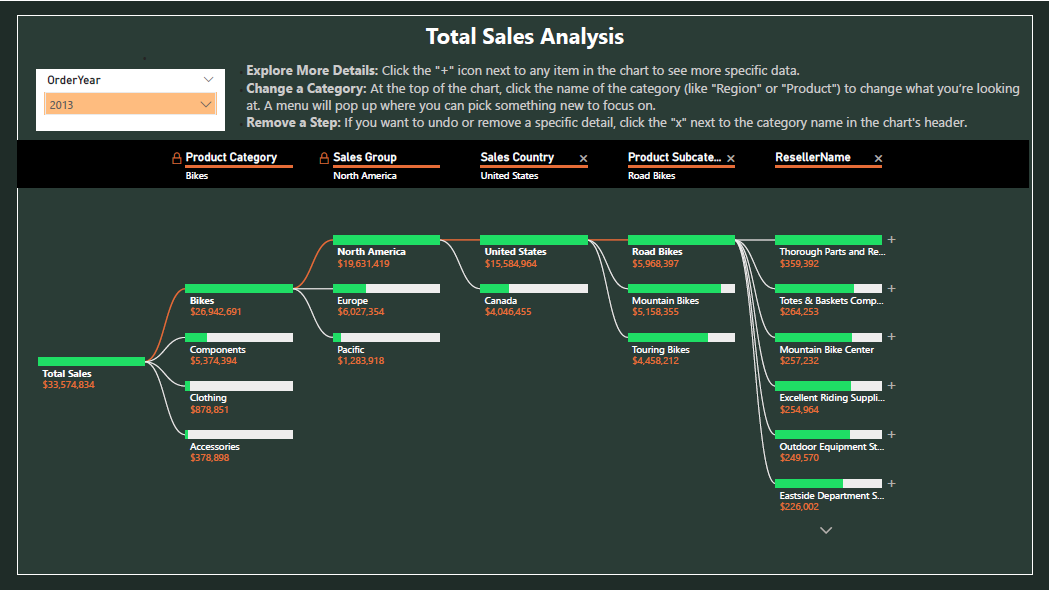Expand the Outdoor Equipment St... node
The image size is (1050, 590).
(x=891, y=435)
